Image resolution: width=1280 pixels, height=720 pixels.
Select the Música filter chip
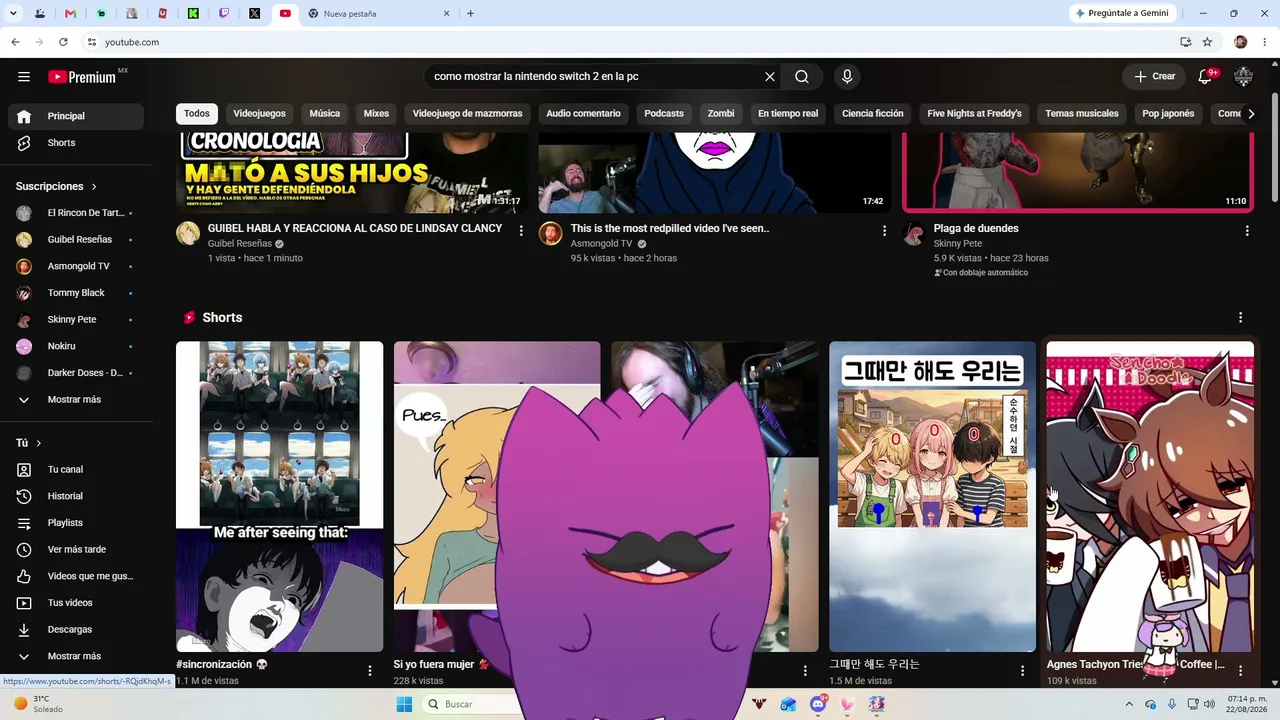click(x=325, y=114)
